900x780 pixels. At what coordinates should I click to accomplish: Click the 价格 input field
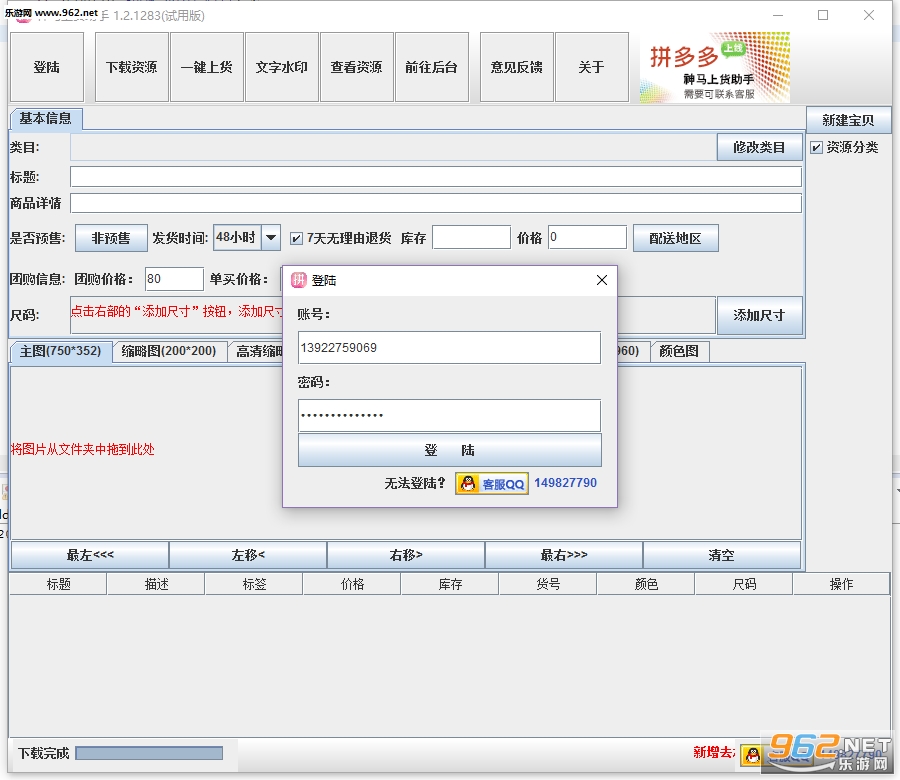coord(587,238)
